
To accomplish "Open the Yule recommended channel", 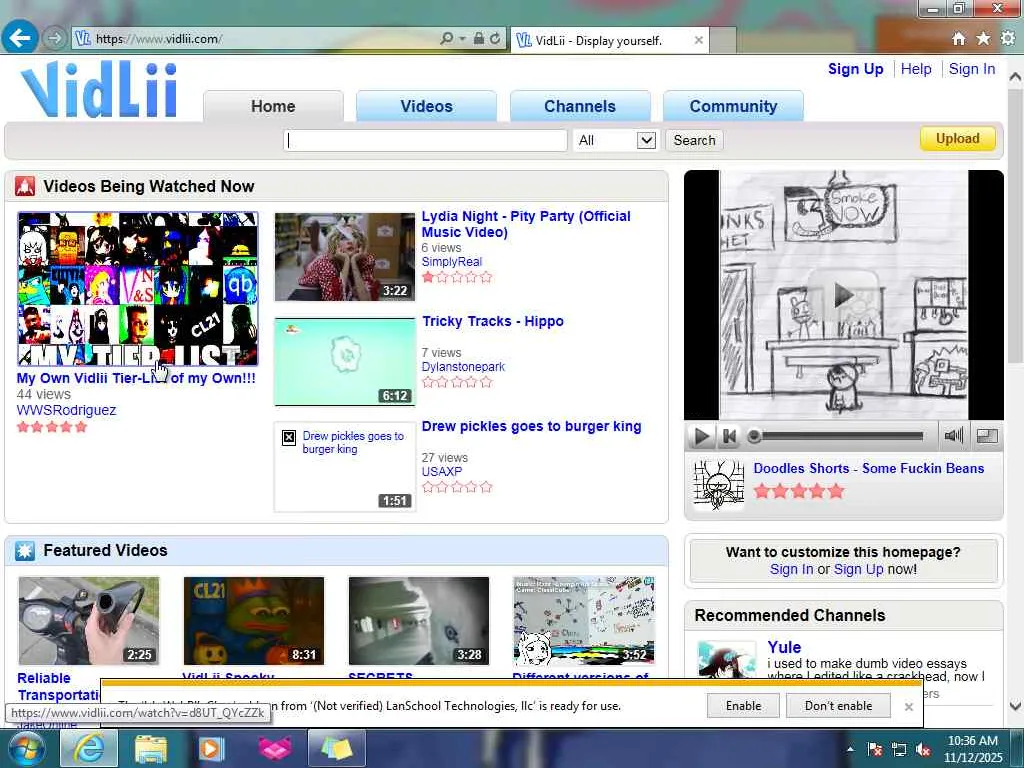I will click(784, 647).
